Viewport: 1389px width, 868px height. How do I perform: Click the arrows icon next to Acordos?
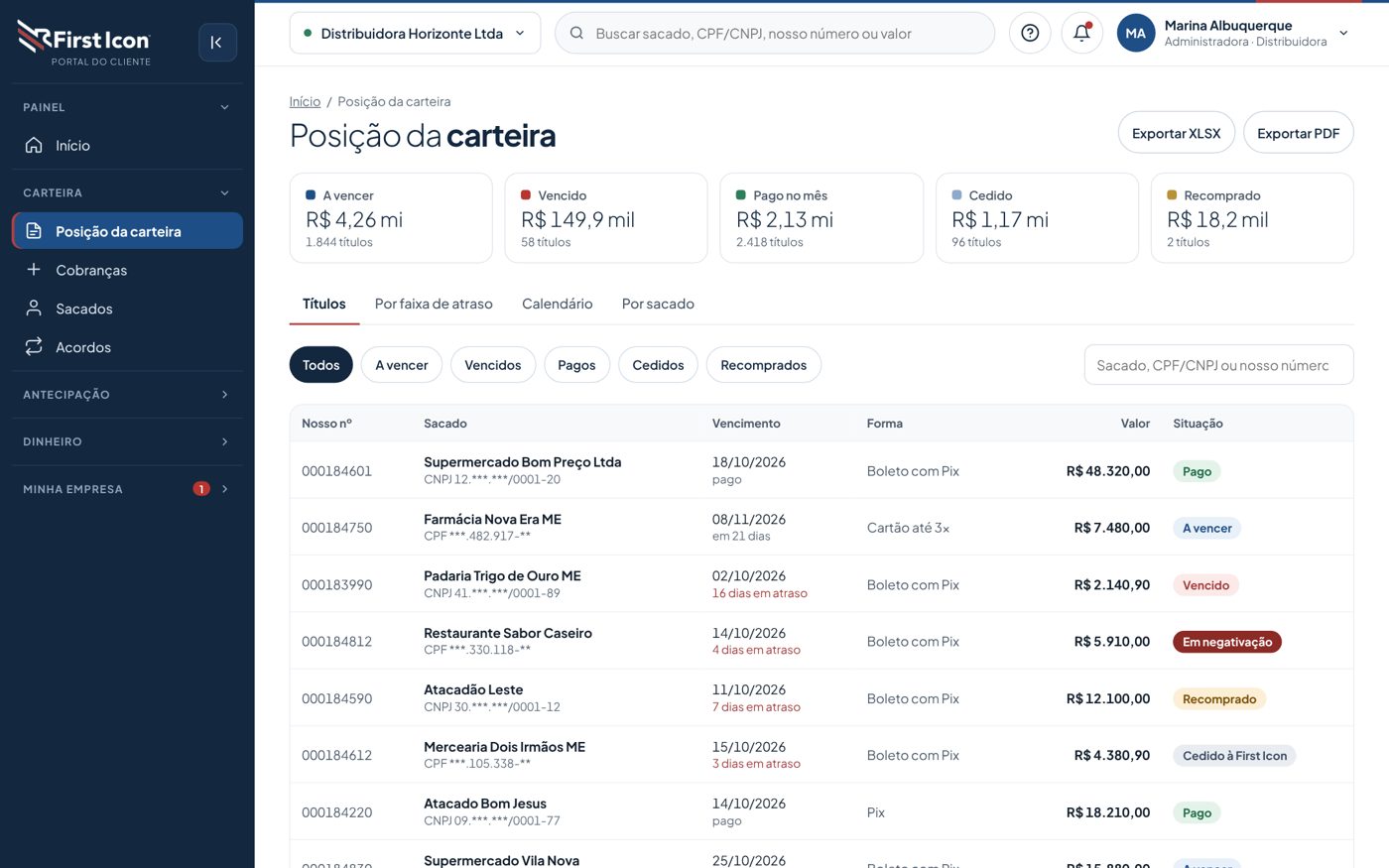34,347
